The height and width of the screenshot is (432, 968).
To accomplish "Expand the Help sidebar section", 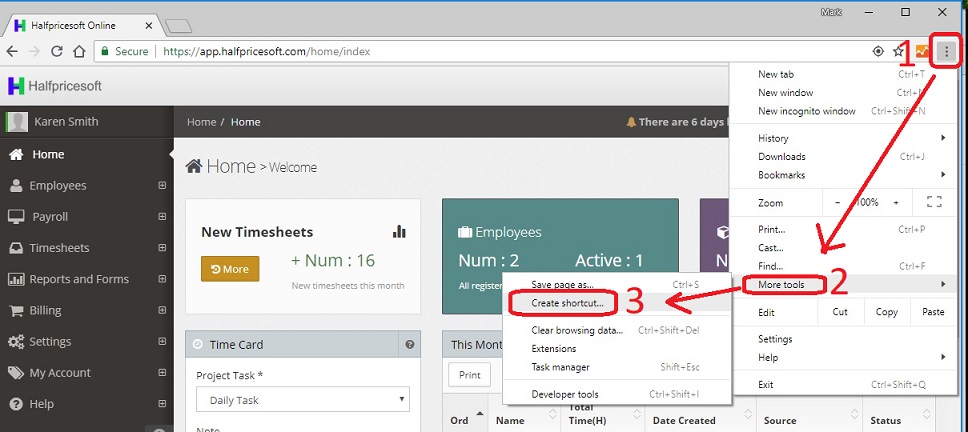I will coord(162,404).
